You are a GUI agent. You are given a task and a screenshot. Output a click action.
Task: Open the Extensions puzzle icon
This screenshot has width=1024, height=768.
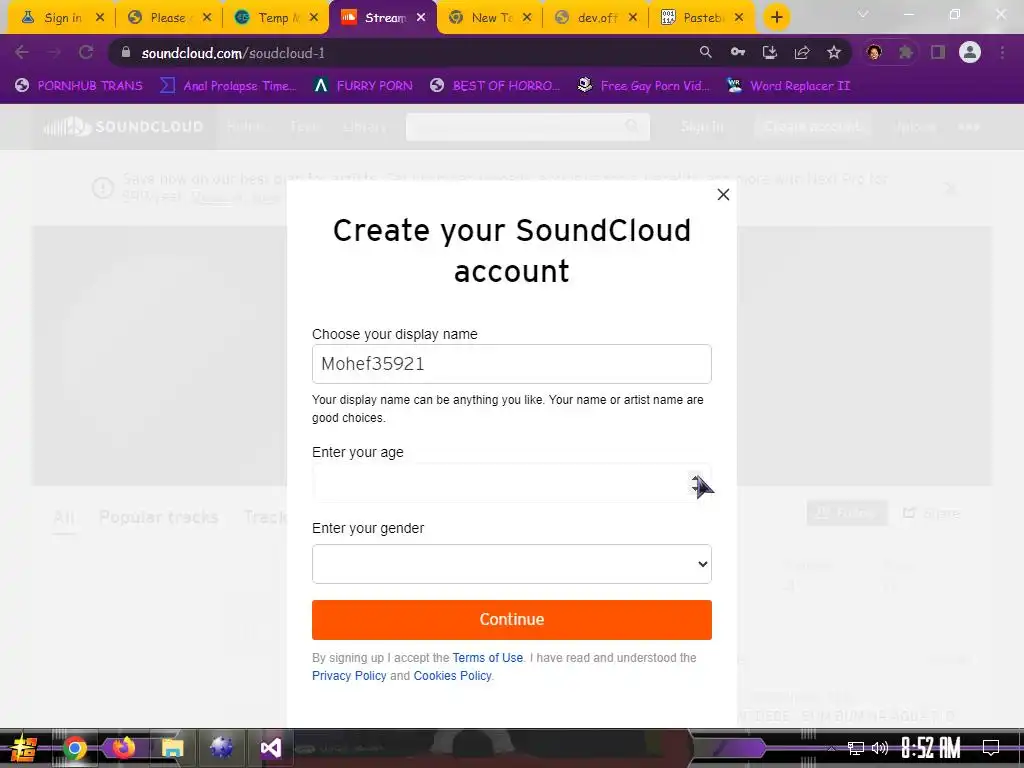click(x=905, y=52)
